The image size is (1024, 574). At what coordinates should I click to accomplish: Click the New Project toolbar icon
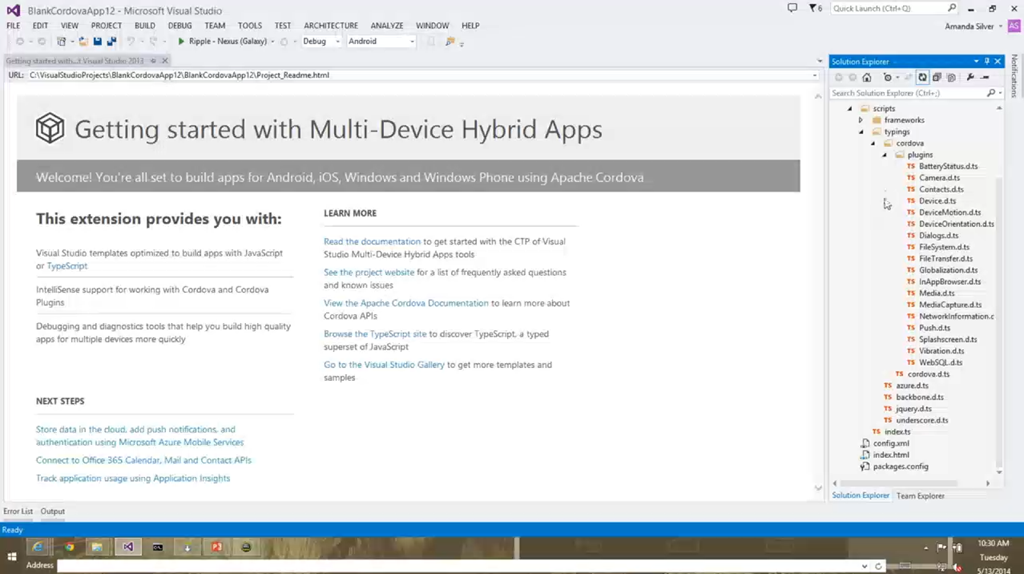(x=61, y=41)
